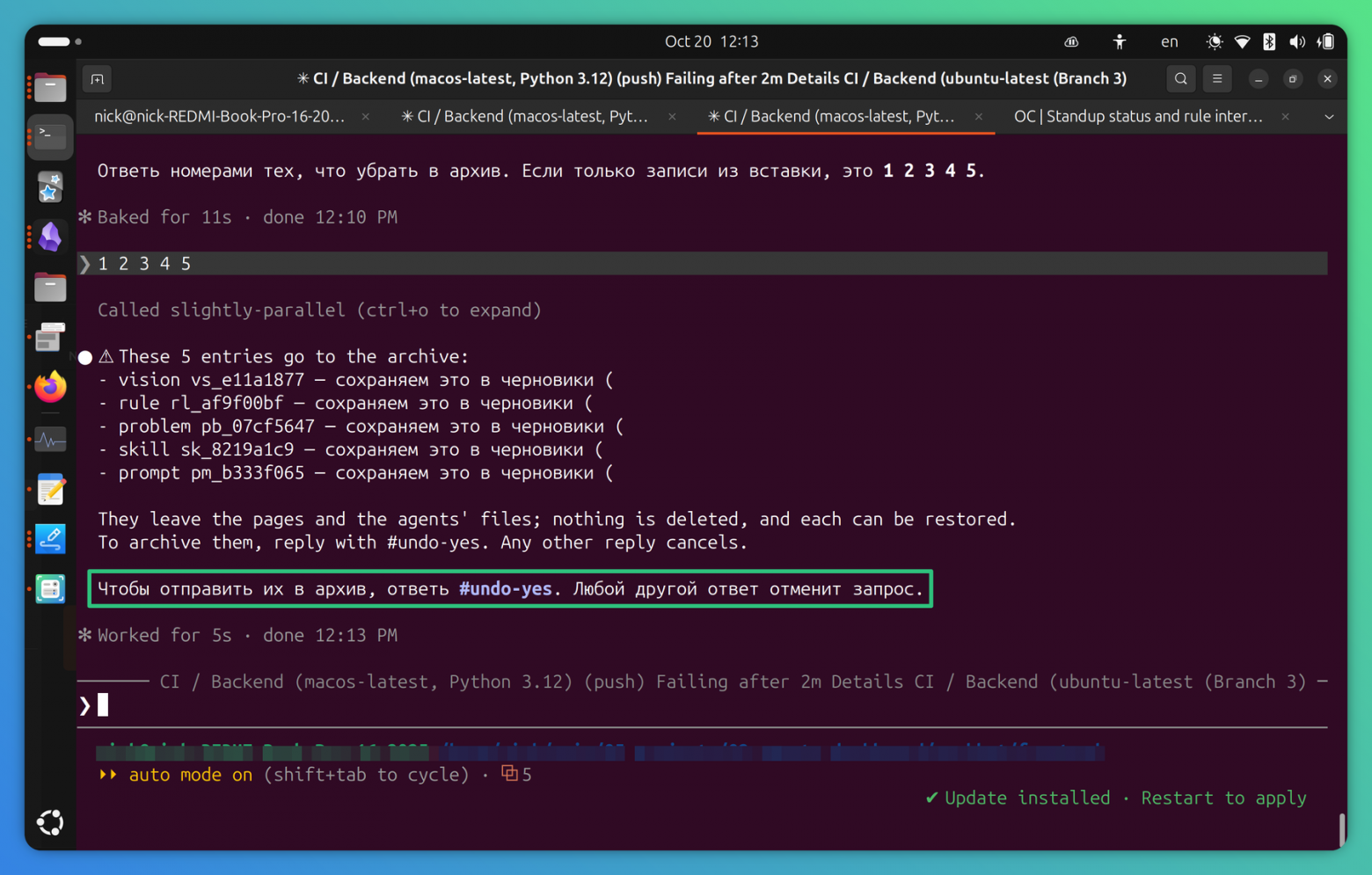The width and height of the screenshot is (1372, 875).
Task: Click the Bluetooth icon in top bar
Action: (x=1269, y=41)
